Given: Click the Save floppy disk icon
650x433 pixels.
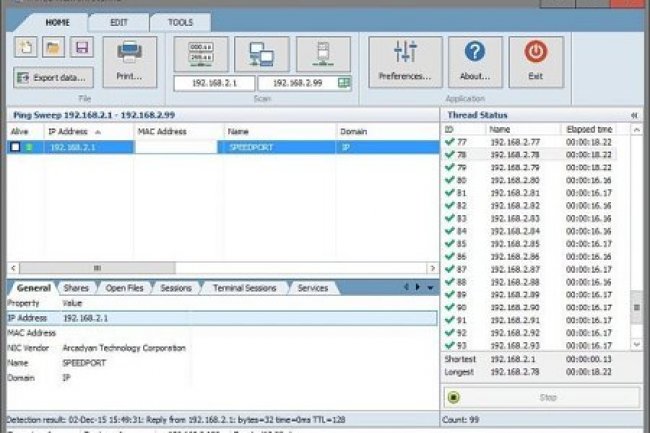Looking at the screenshot, I should (80, 47).
